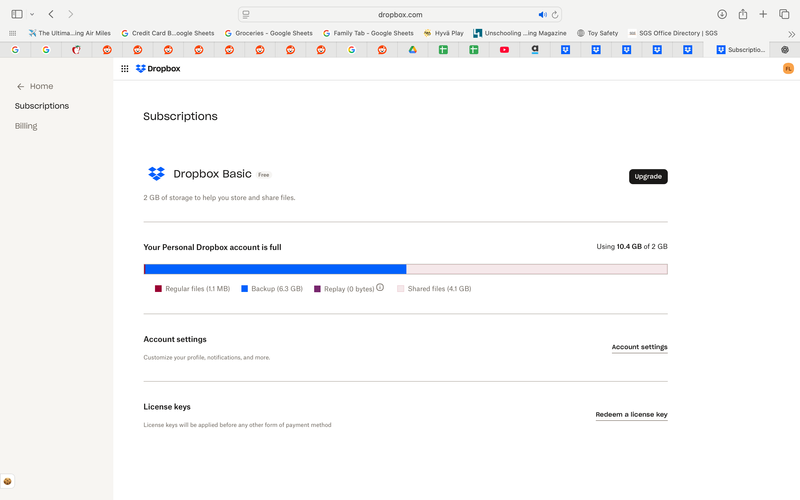
Task: Click the Dropbox logo in the header
Action: pyautogui.click(x=158, y=69)
